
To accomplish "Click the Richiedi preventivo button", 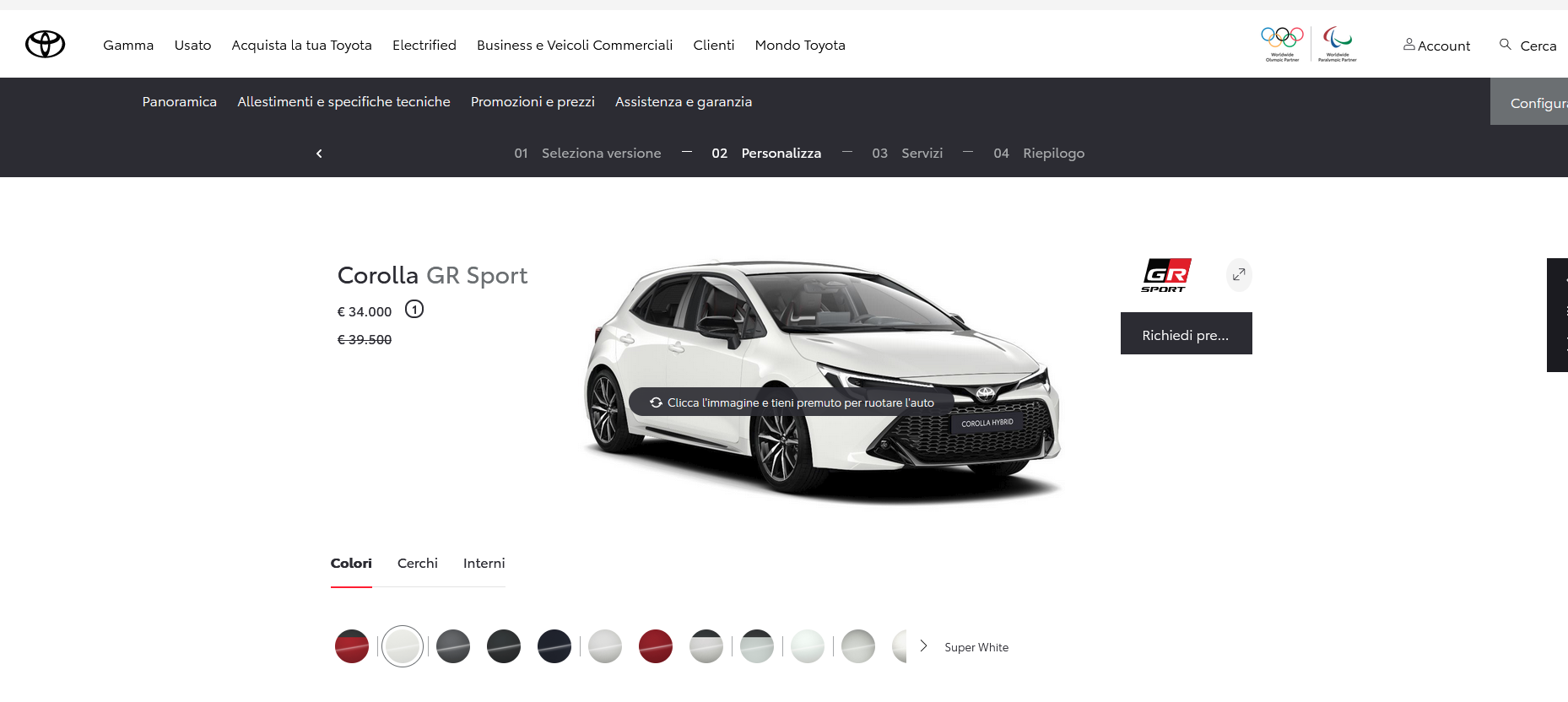I will 1187,333.
